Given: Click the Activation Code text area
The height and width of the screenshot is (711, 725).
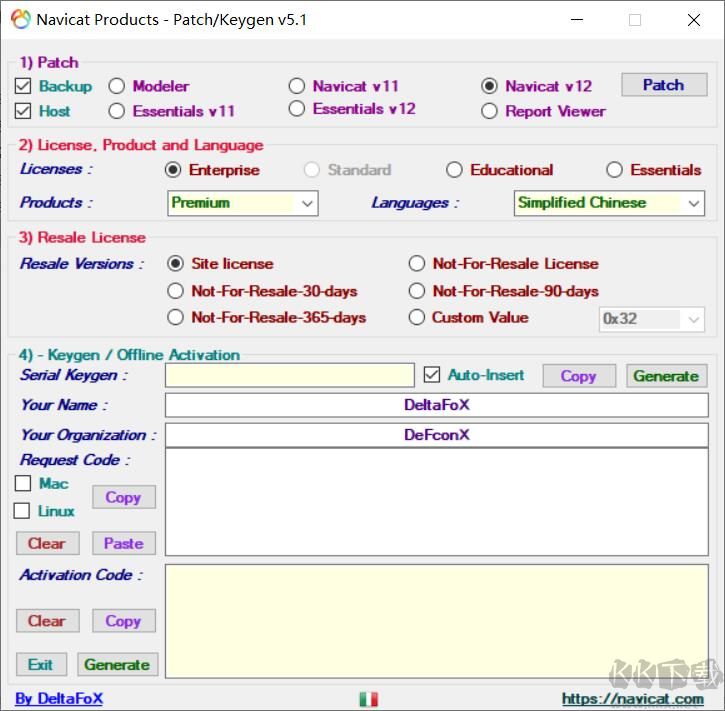Looking at the screenshot, I should (x=436, y=621).
